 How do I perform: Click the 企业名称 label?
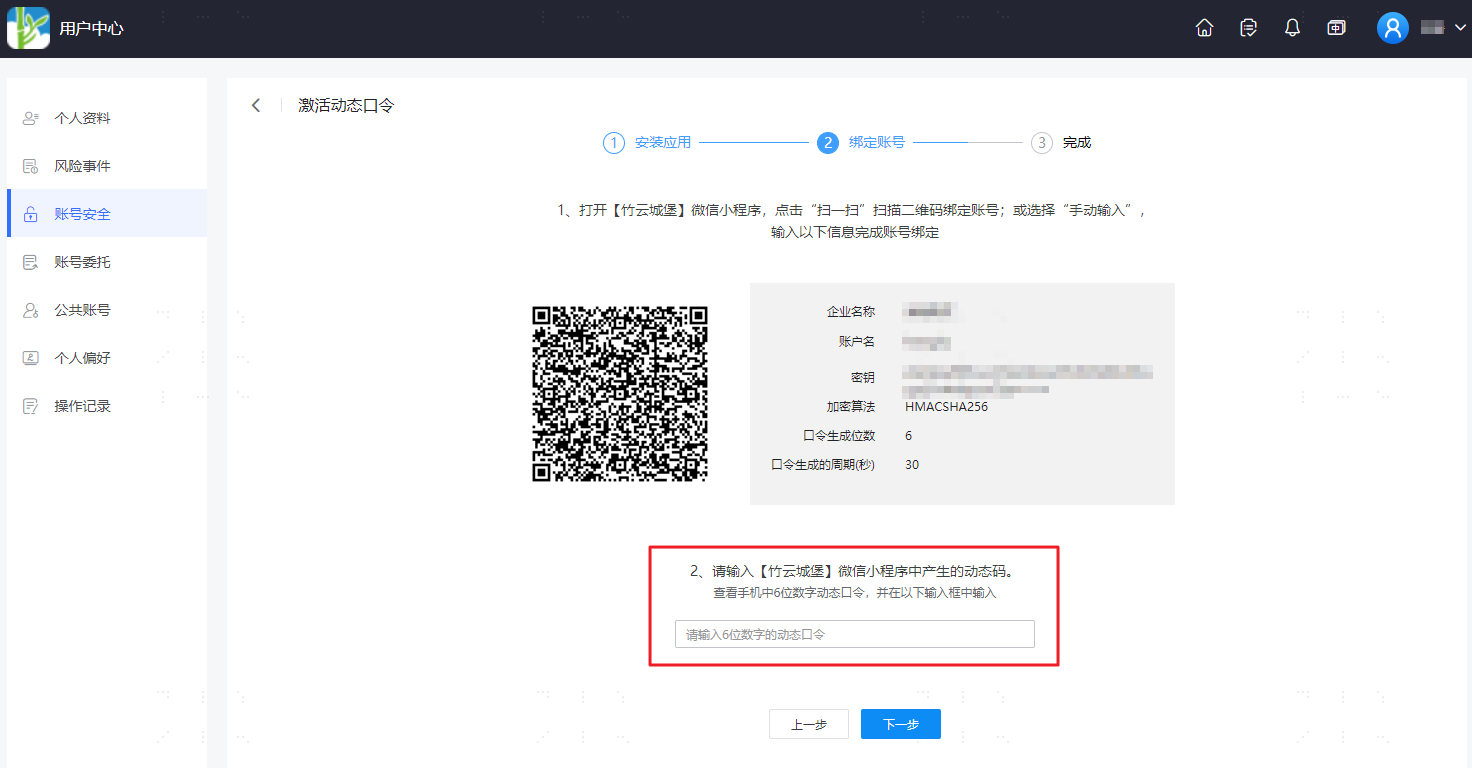click(x=851, y=312)
